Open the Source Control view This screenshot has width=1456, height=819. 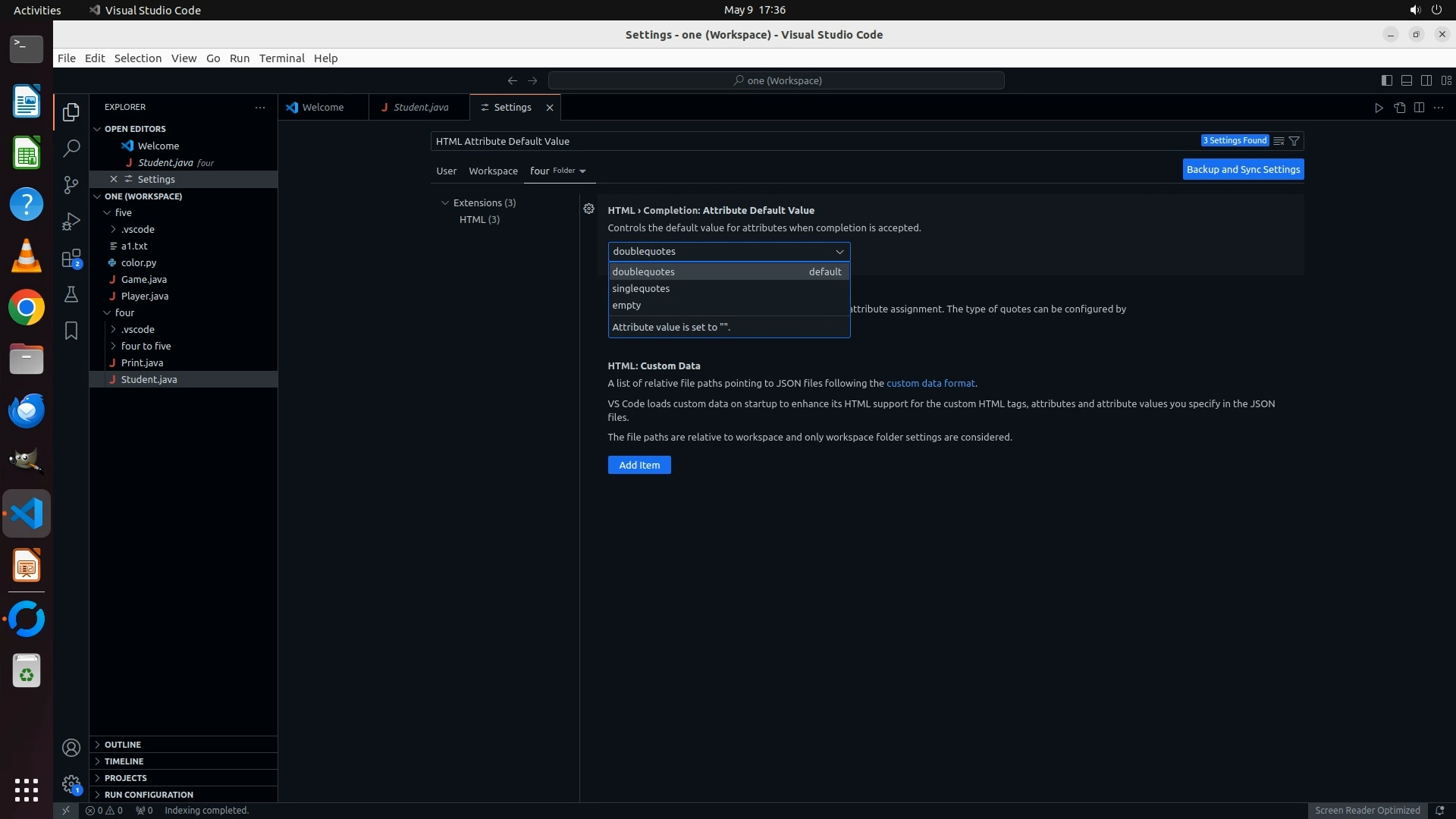click(71, 184)
